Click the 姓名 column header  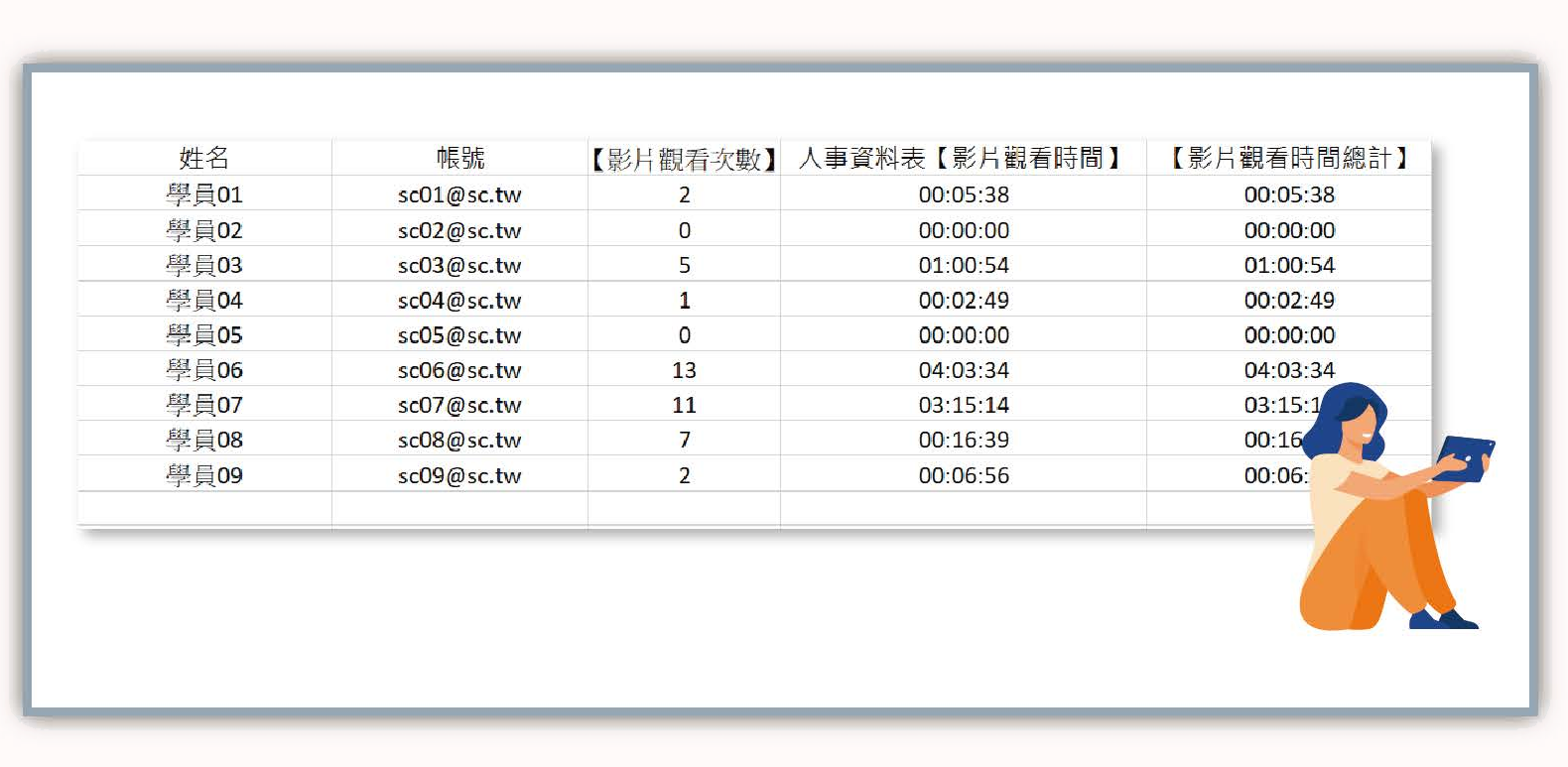point(203,158)
